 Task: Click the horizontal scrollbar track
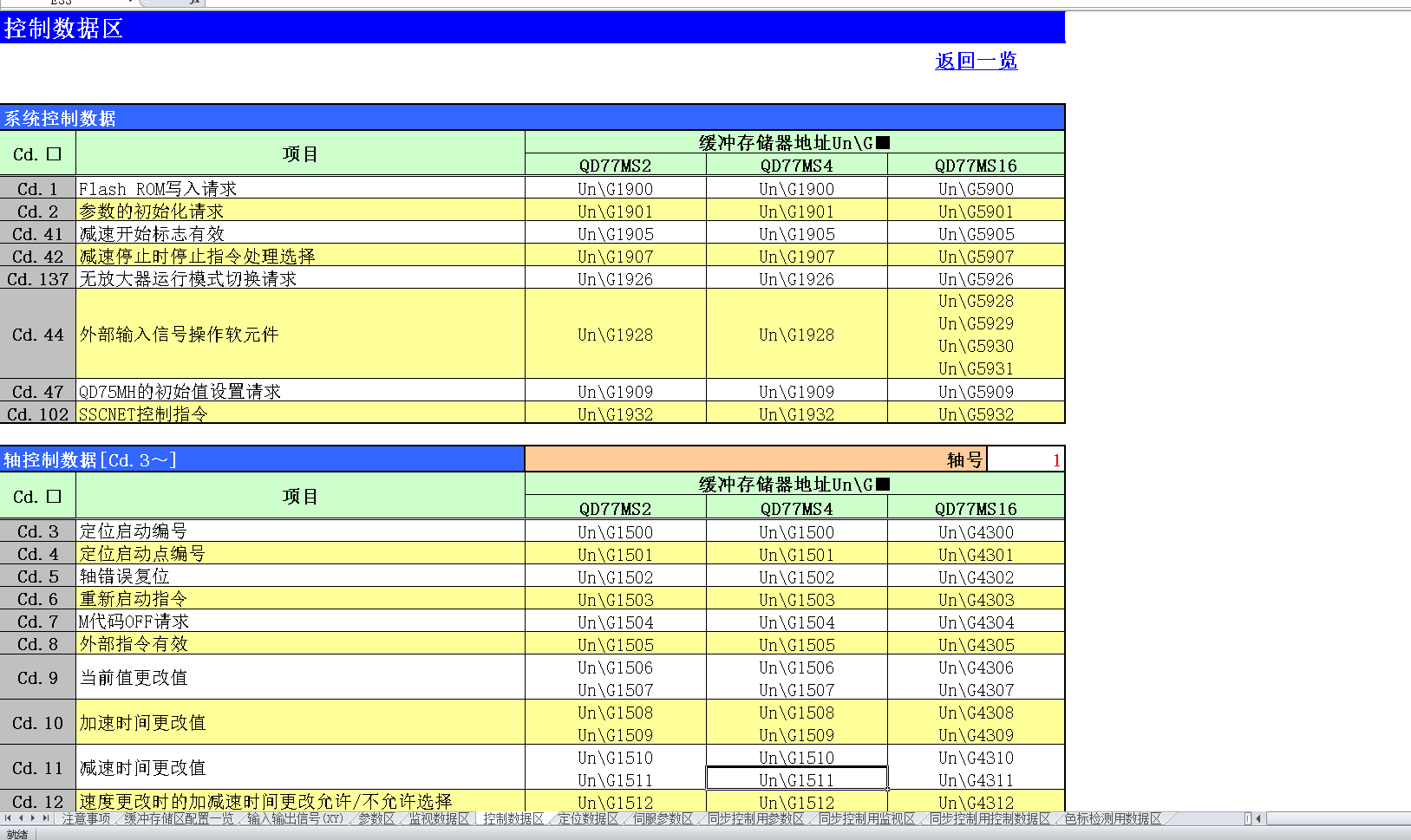click(1336, 818)
